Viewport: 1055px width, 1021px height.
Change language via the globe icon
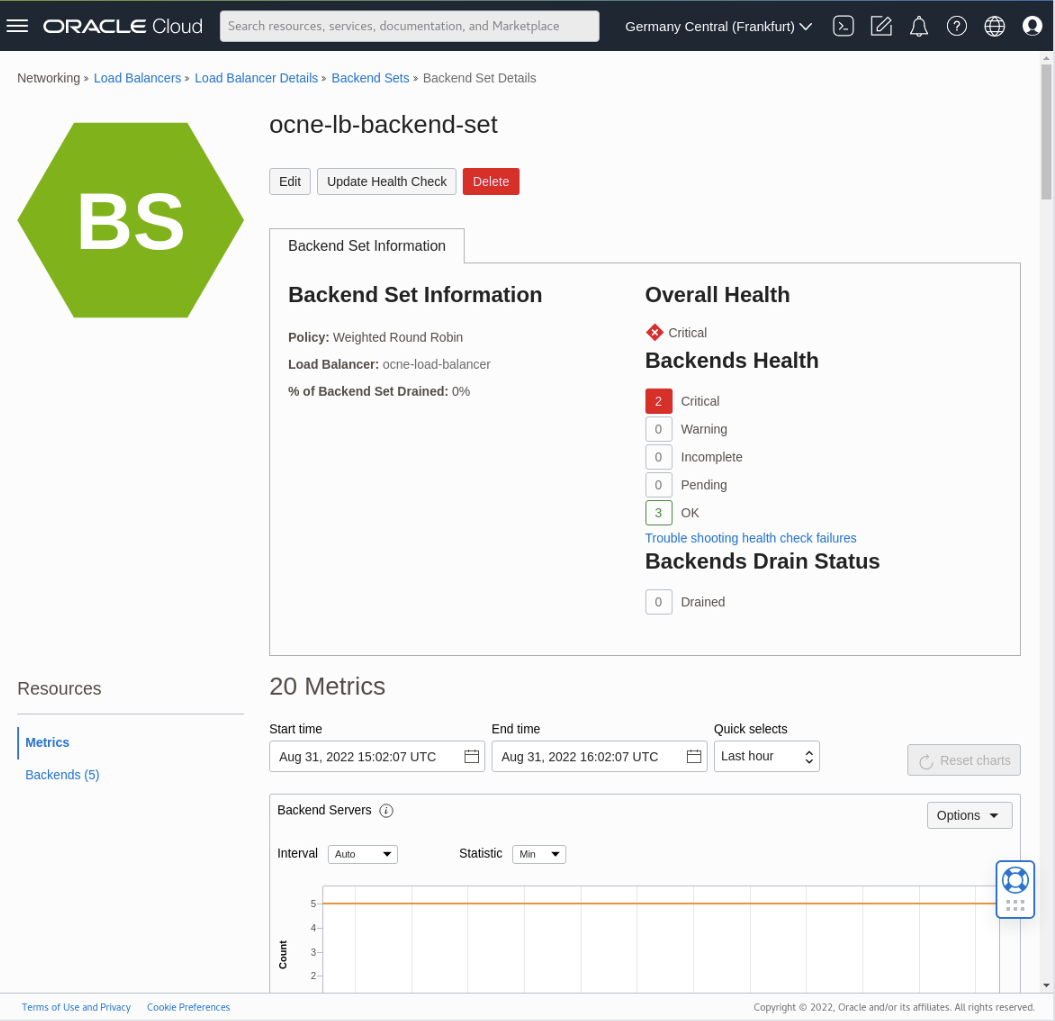click(995, 25)
